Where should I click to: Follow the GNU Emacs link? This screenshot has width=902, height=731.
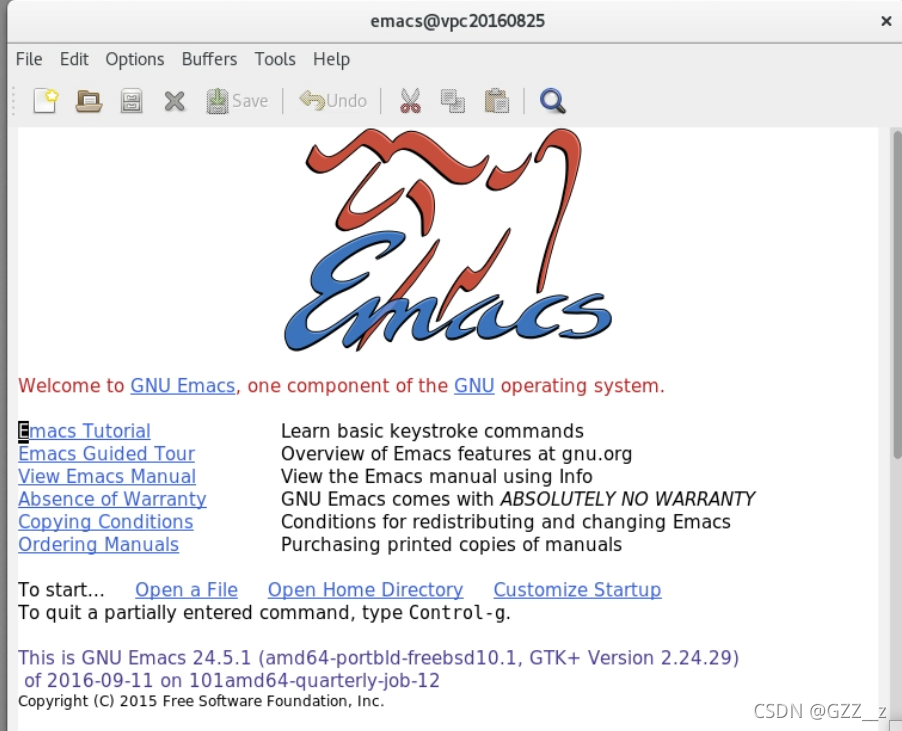pyautogui.click(x=183, y=385)
